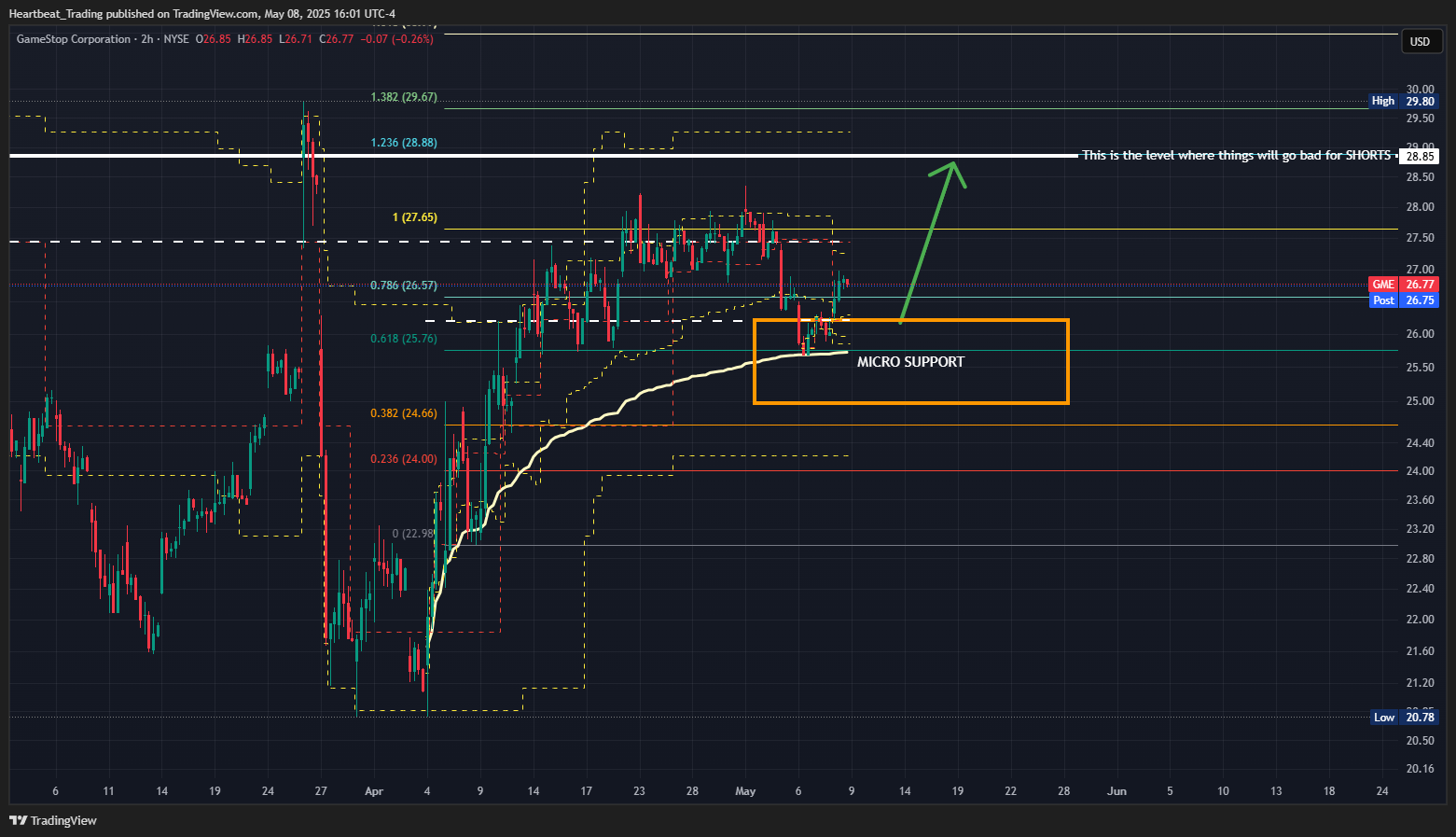Click the Apr label on time axis
The height and width of the screenshot is (837, 1456).
[374, 791]
